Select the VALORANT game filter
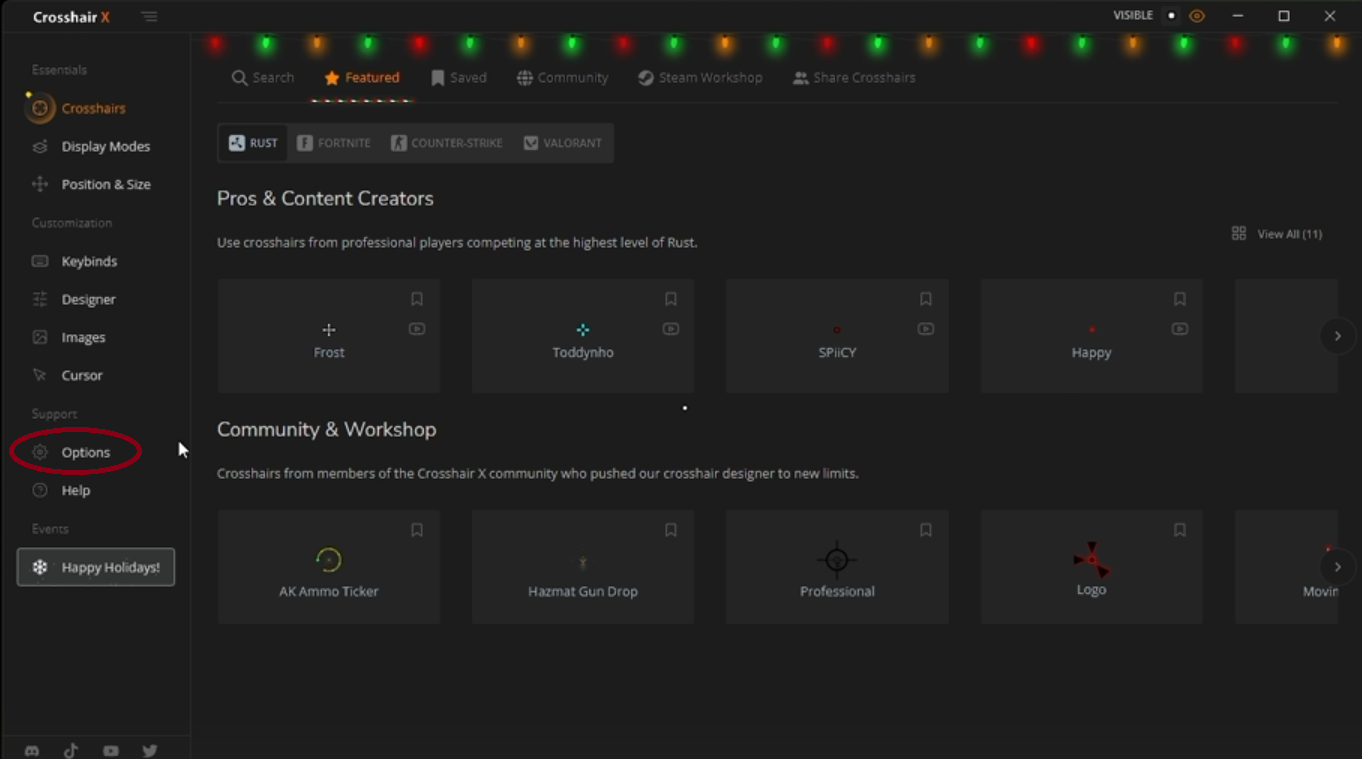This screenshot has width=1362, height=759. pos(563,143)
